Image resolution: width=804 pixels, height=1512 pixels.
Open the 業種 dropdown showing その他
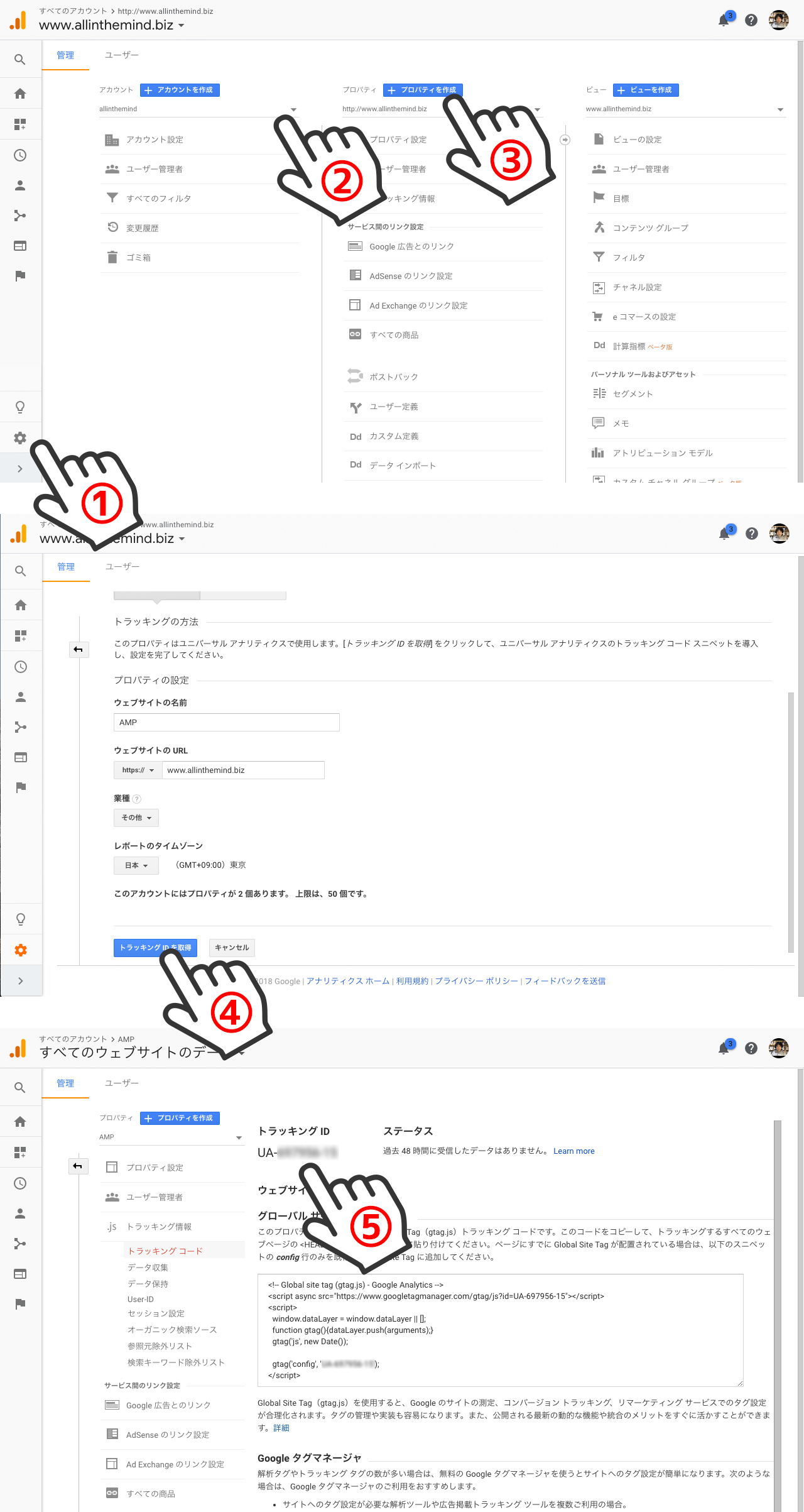point(136,818)
